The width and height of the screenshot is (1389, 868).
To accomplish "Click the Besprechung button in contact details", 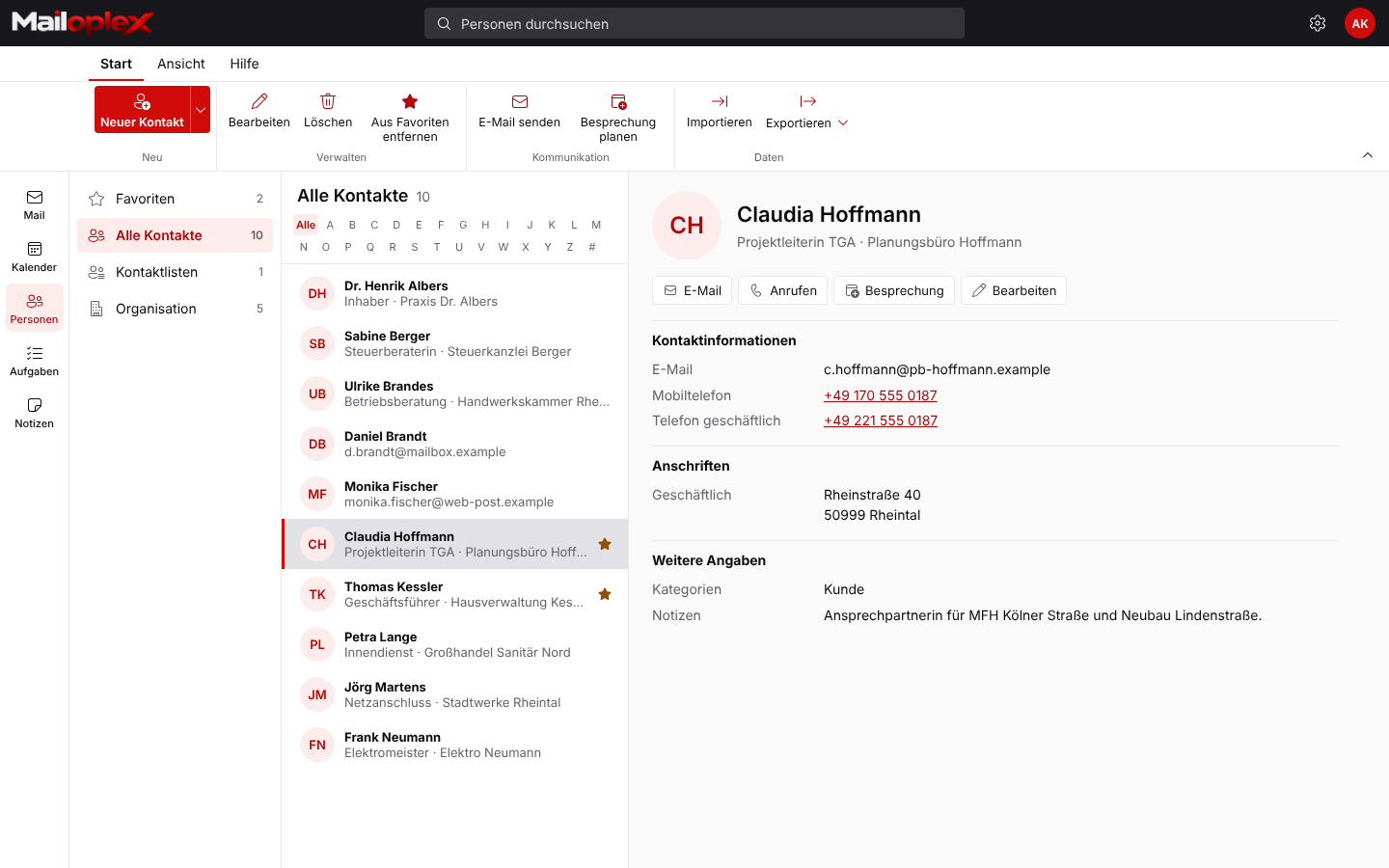I will point(894,290).
